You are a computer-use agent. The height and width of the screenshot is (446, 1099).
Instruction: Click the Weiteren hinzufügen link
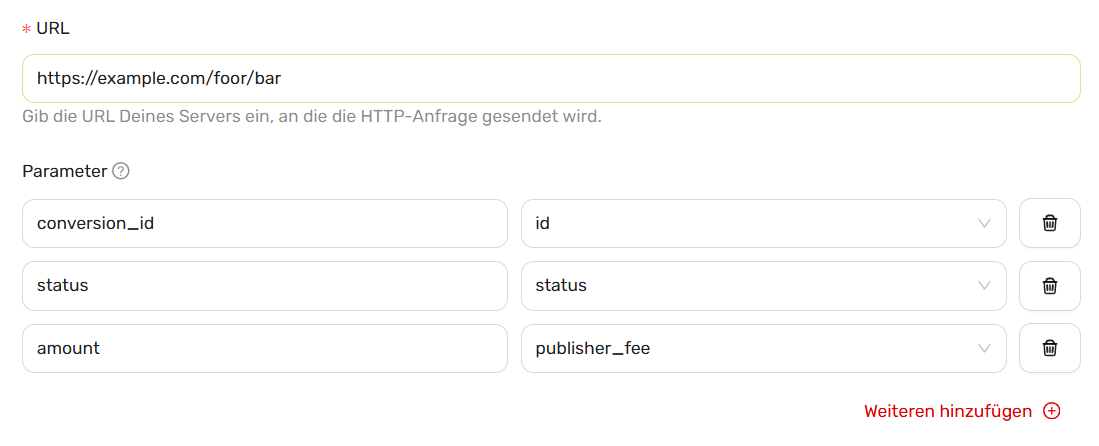(948, 411)
